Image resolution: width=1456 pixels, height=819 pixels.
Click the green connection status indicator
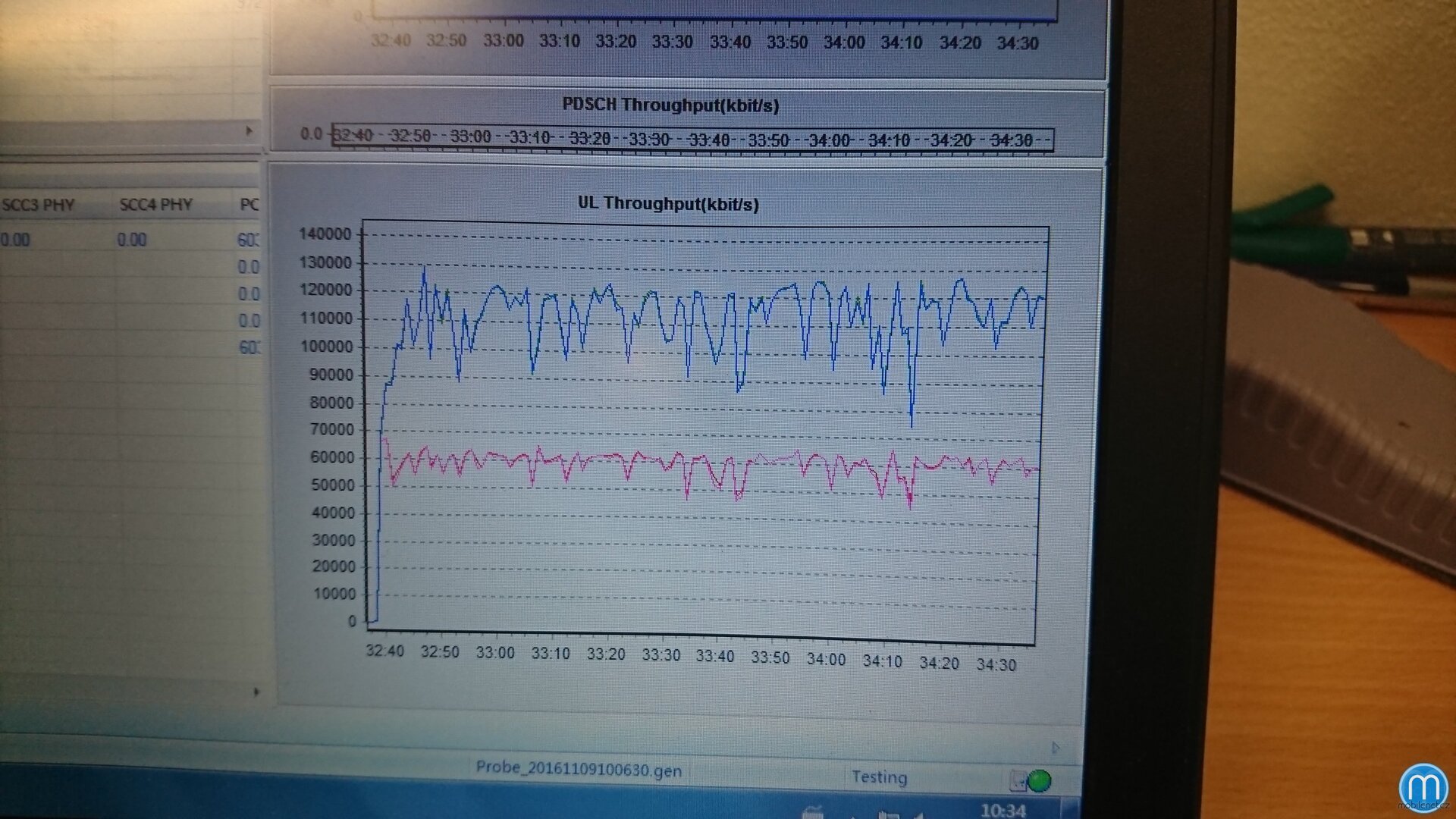pyautogui.click(x=1039, y=780)
